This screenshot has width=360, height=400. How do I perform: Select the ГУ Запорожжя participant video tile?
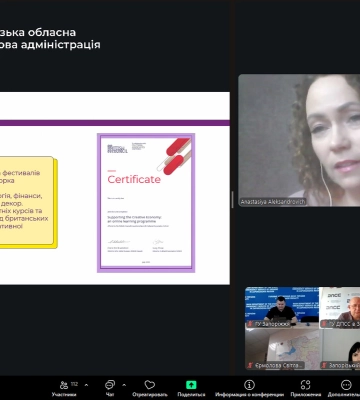point(282,307)
